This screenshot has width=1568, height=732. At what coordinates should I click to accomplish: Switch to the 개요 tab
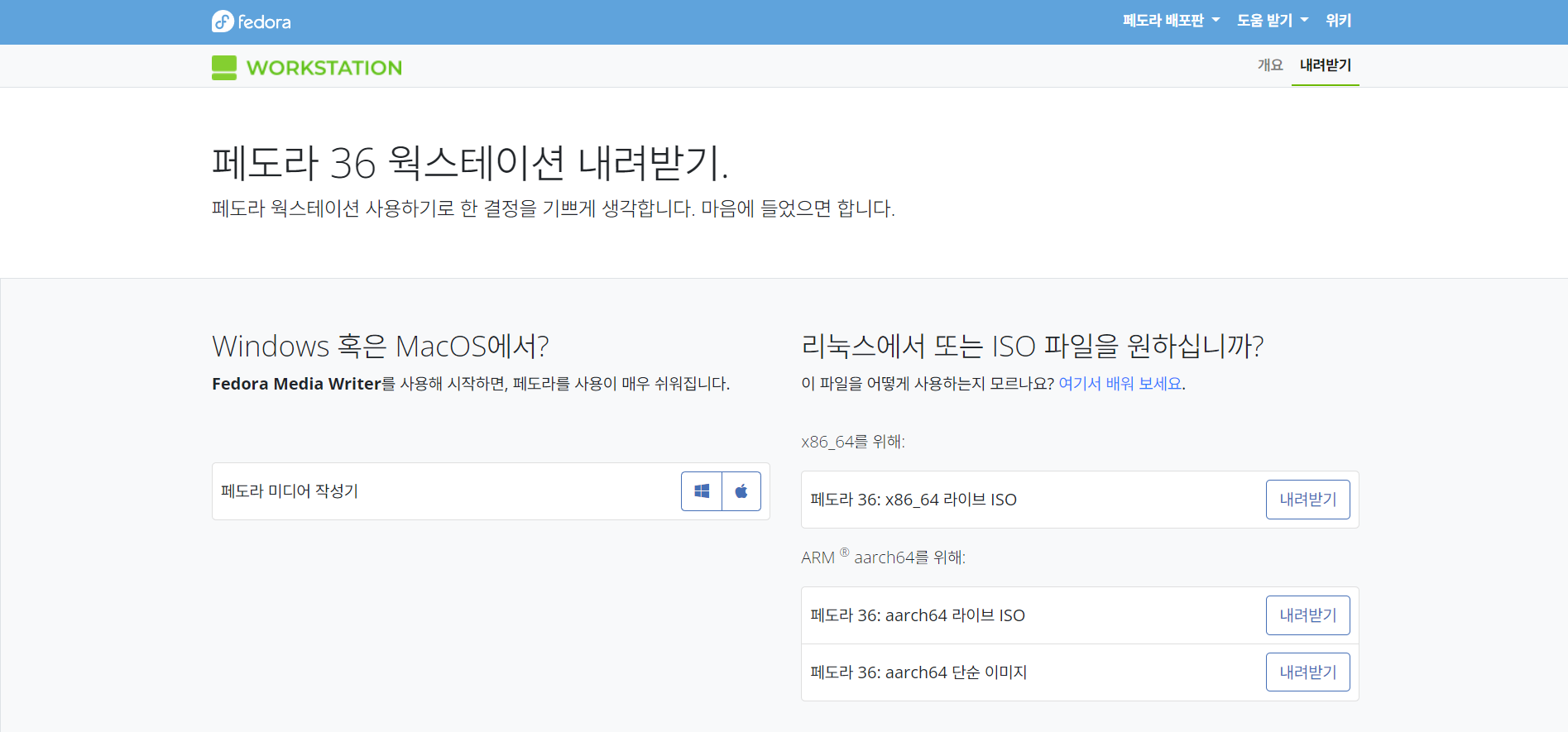pos(1270,65)
